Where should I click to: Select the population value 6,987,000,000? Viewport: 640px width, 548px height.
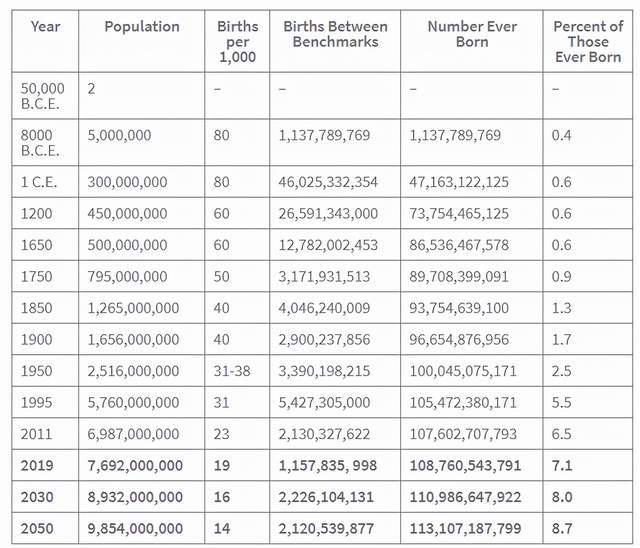(134, 434)
